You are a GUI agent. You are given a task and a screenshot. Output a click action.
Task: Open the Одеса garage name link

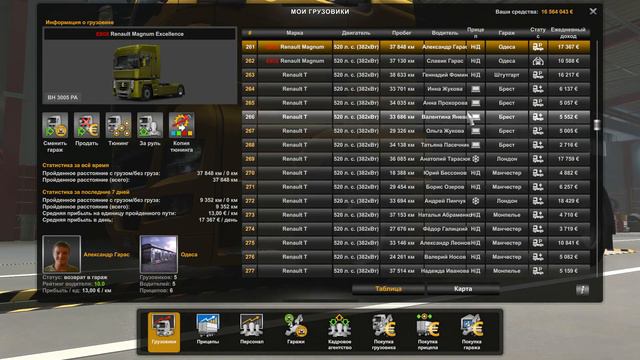[189, 254]
